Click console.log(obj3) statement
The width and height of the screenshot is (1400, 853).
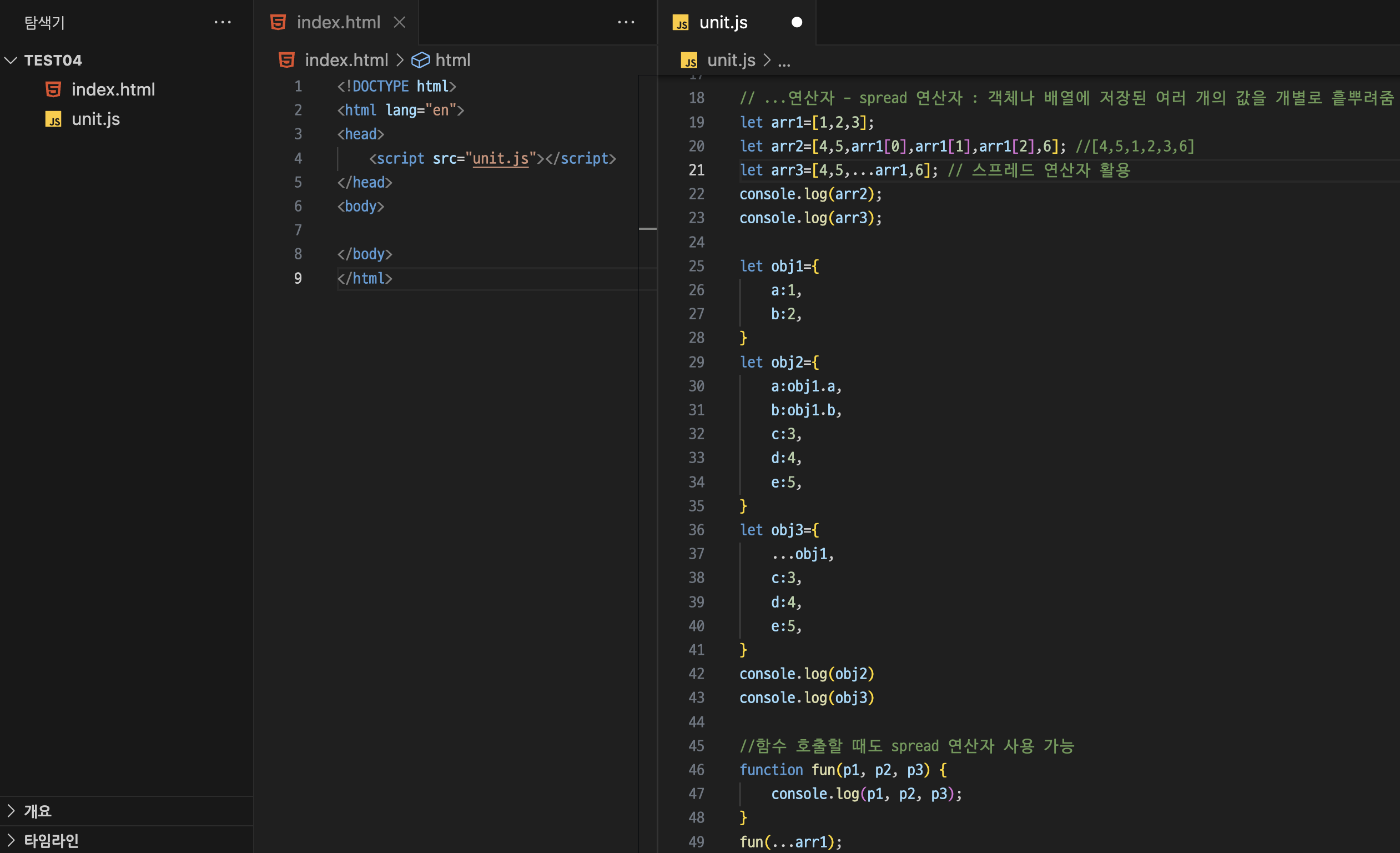(x=807, y=698)
